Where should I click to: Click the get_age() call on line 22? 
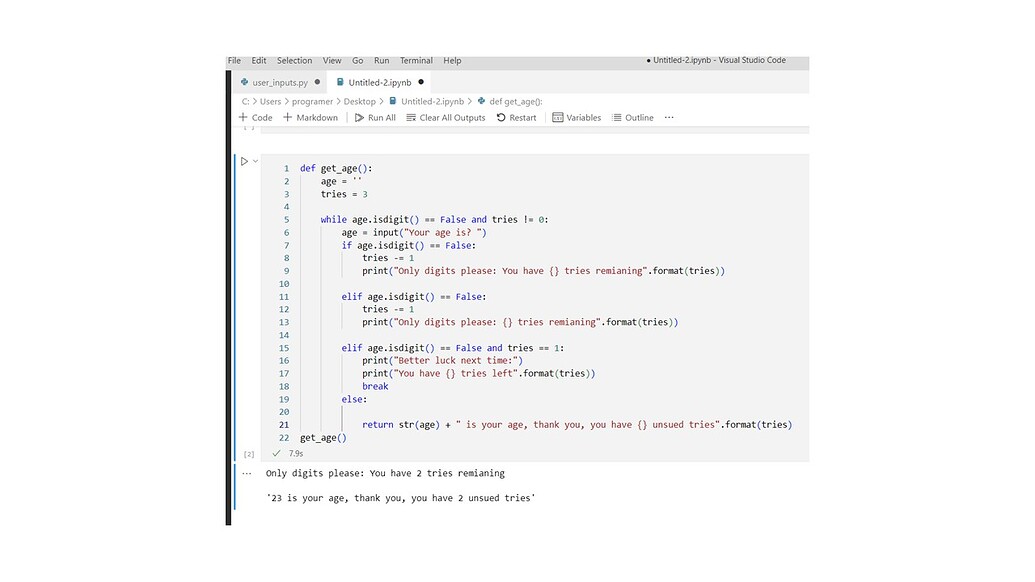(323, 437)
